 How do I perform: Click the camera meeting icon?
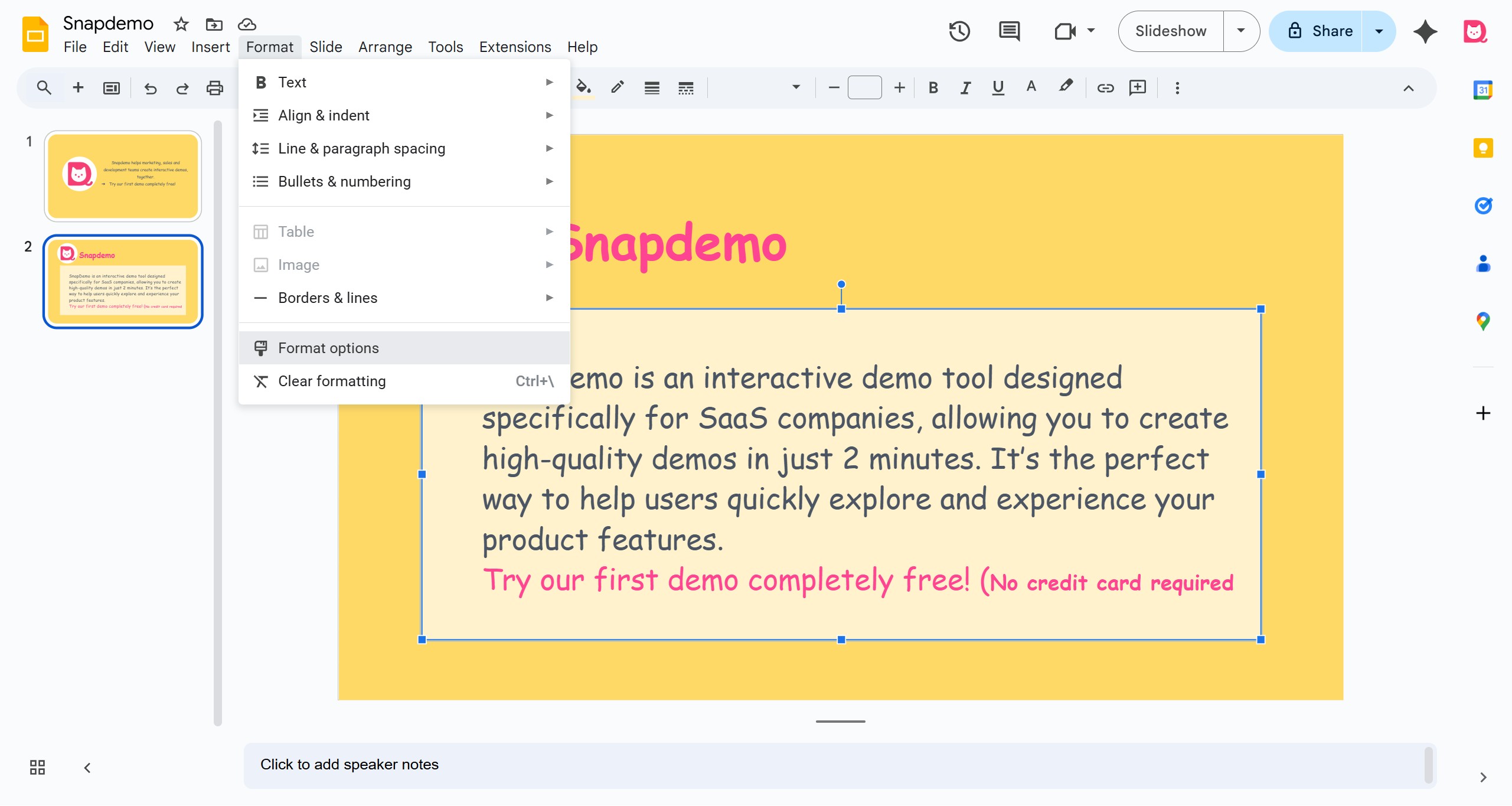pyautogui.click(x=1065, y=31)
